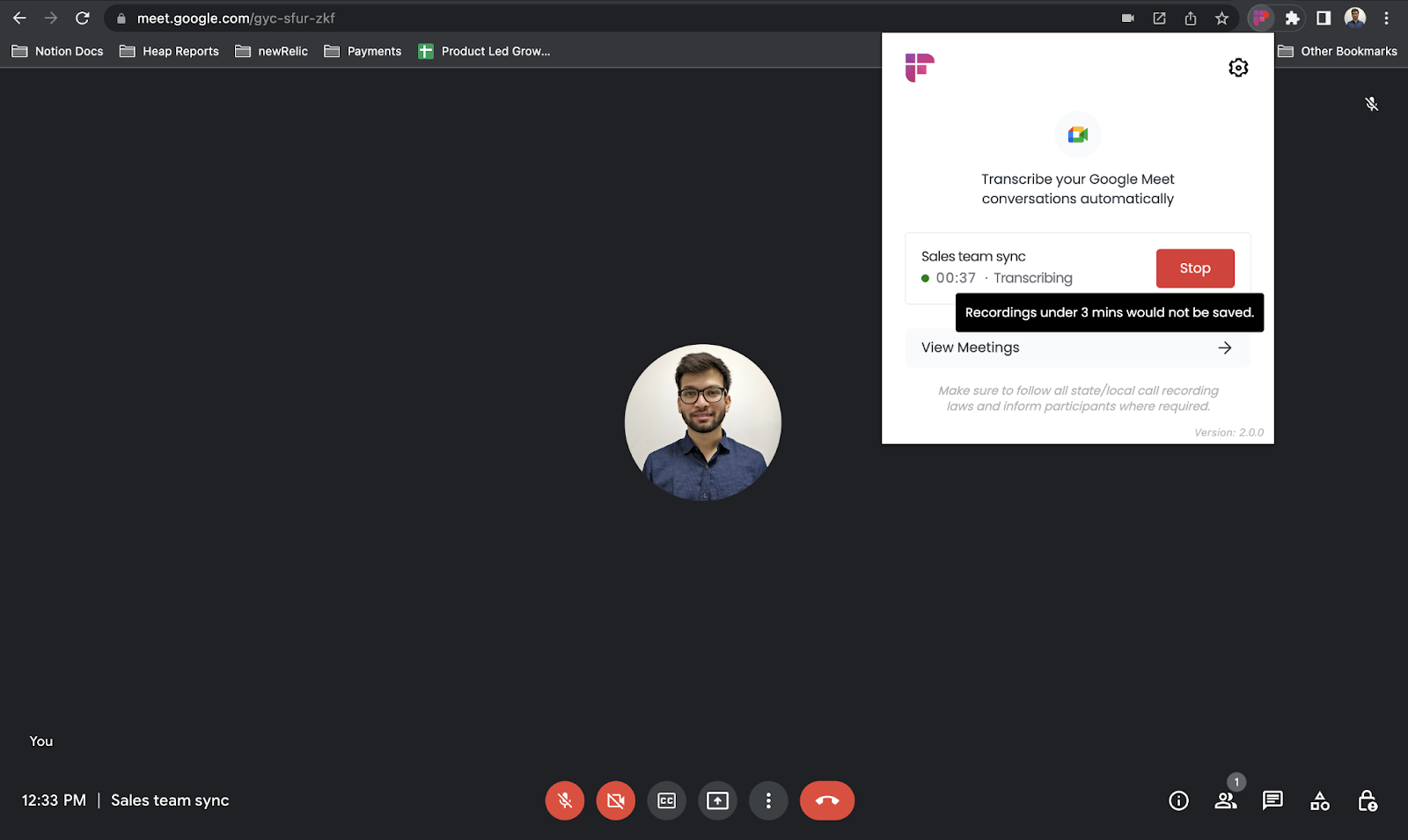The image size is (1408, 840).
Task: Open the Activities shapes icon
Action: (1319, 800)
